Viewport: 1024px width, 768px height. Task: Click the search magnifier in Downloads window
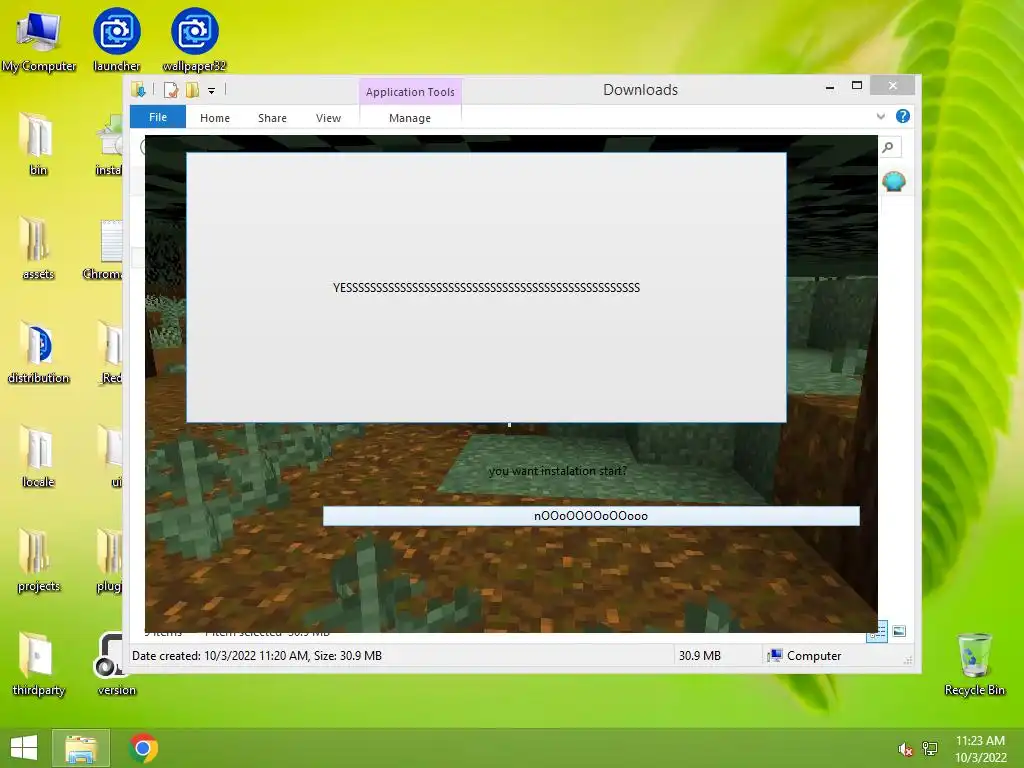point(888,148)
